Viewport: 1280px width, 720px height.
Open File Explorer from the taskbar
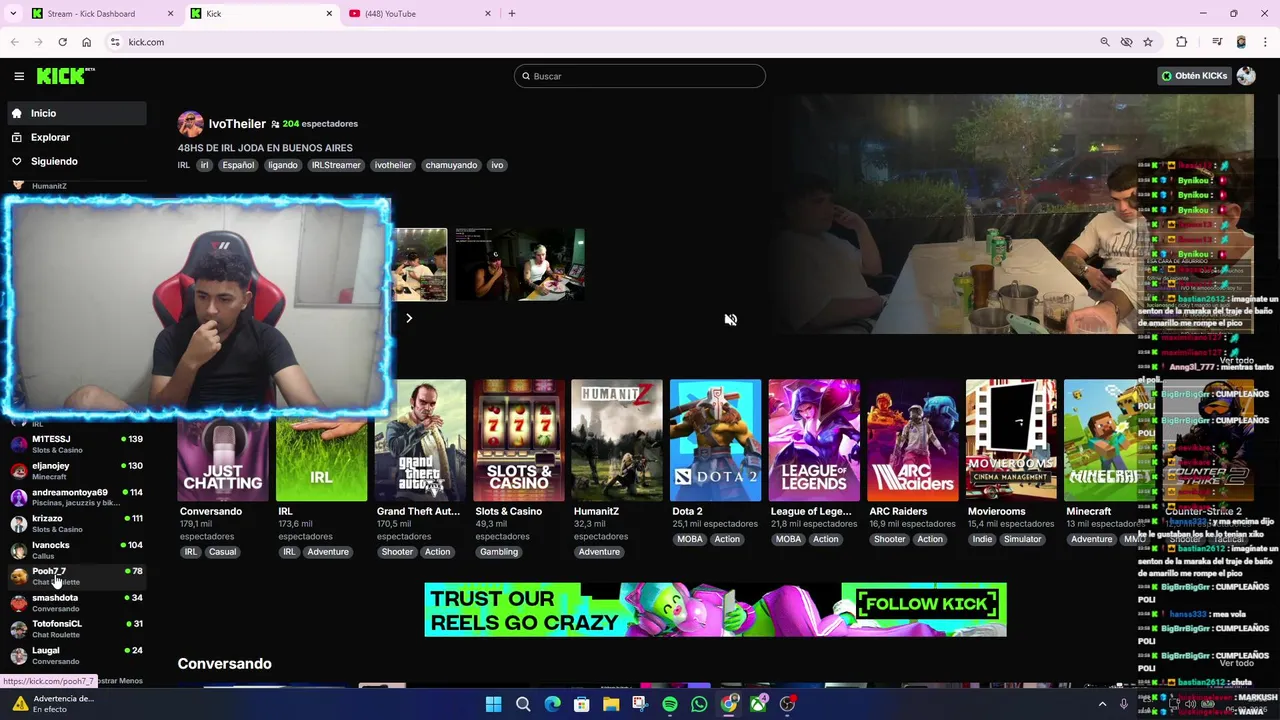611,704
